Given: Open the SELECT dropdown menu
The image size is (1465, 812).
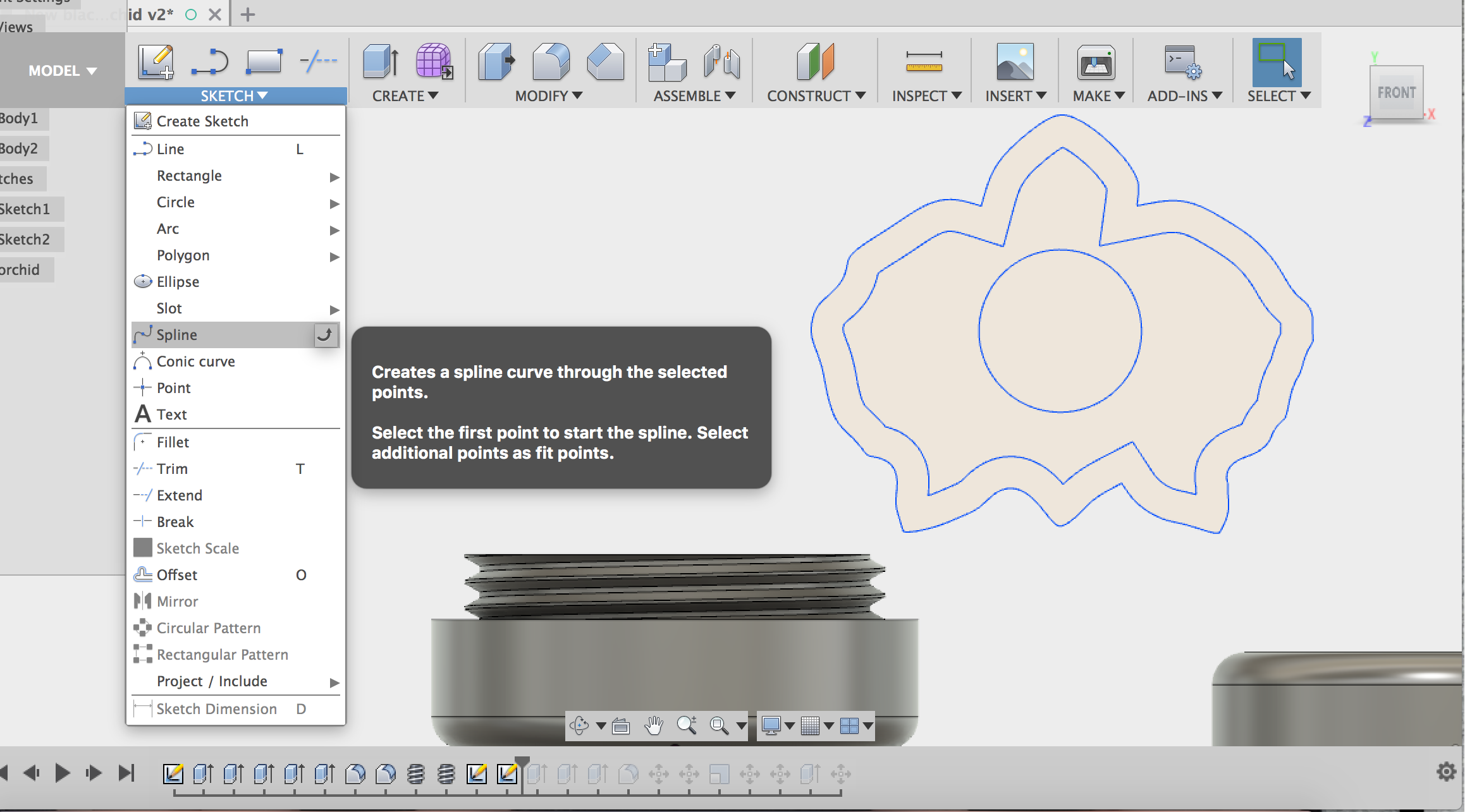Looking at the screenshot, I should [1278, 96].
